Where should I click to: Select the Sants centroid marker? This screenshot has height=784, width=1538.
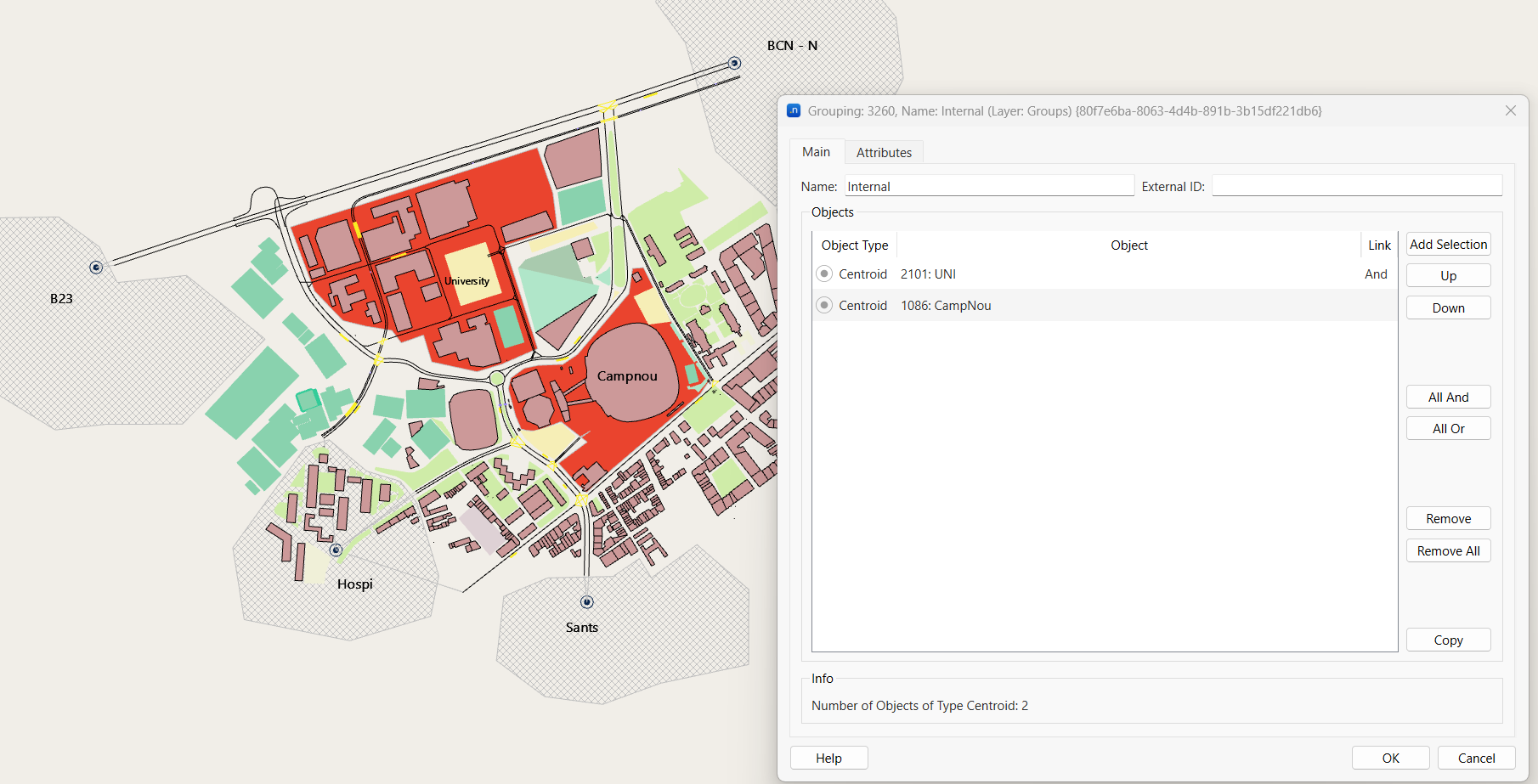(x=586, y=602)
